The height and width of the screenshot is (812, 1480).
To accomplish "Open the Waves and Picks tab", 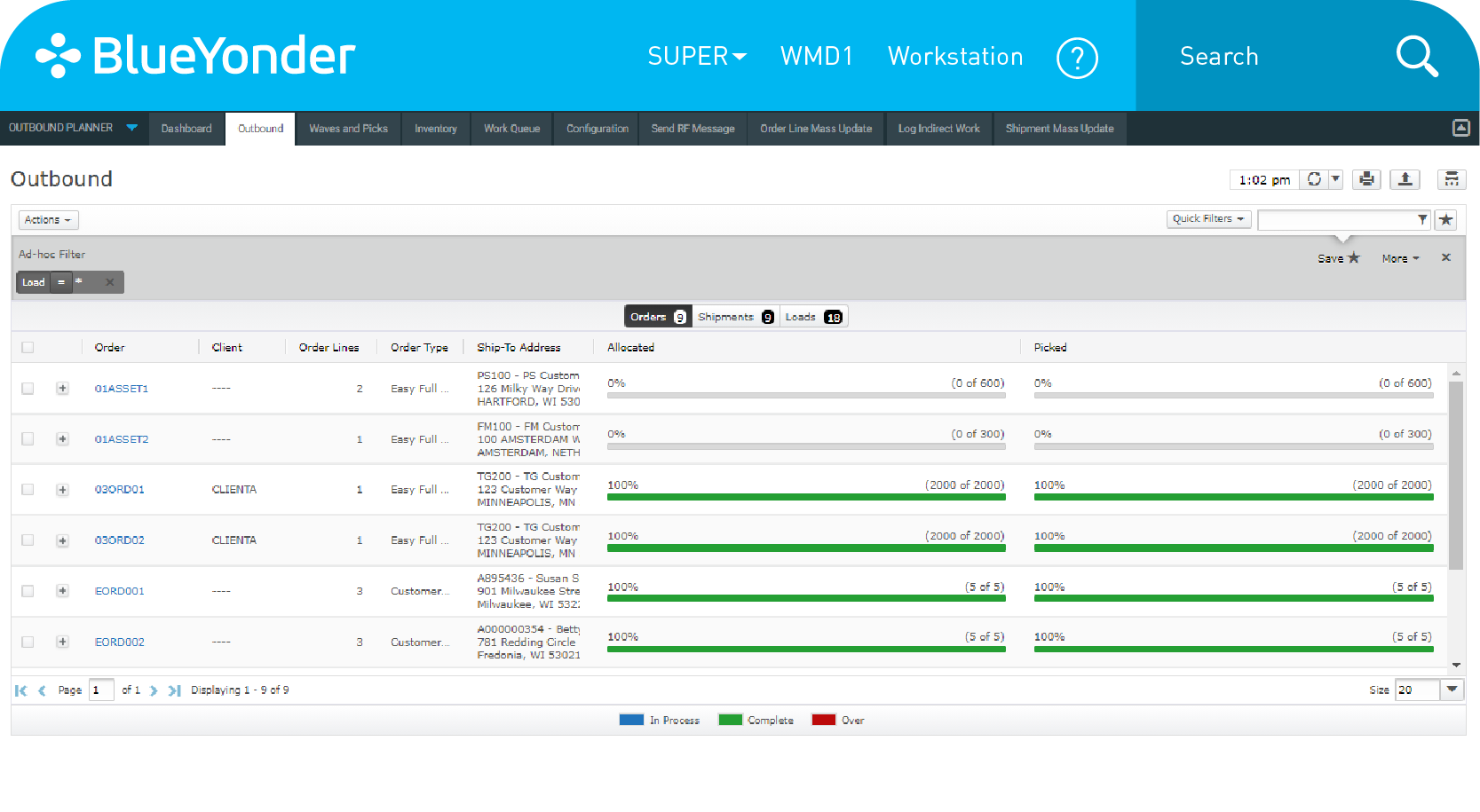I will [348, 129].
